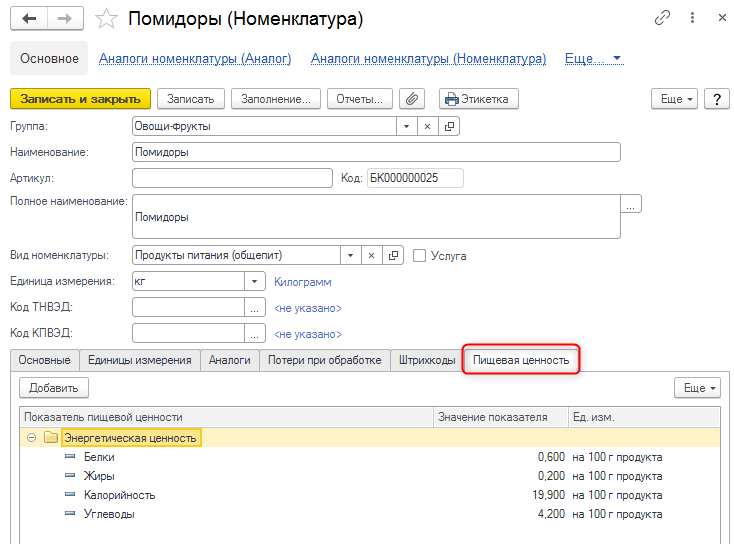Open the Аналоги номенклатуры (Аналог) link
This screenshot has width=734, height=544.
(x=195, y=59)
